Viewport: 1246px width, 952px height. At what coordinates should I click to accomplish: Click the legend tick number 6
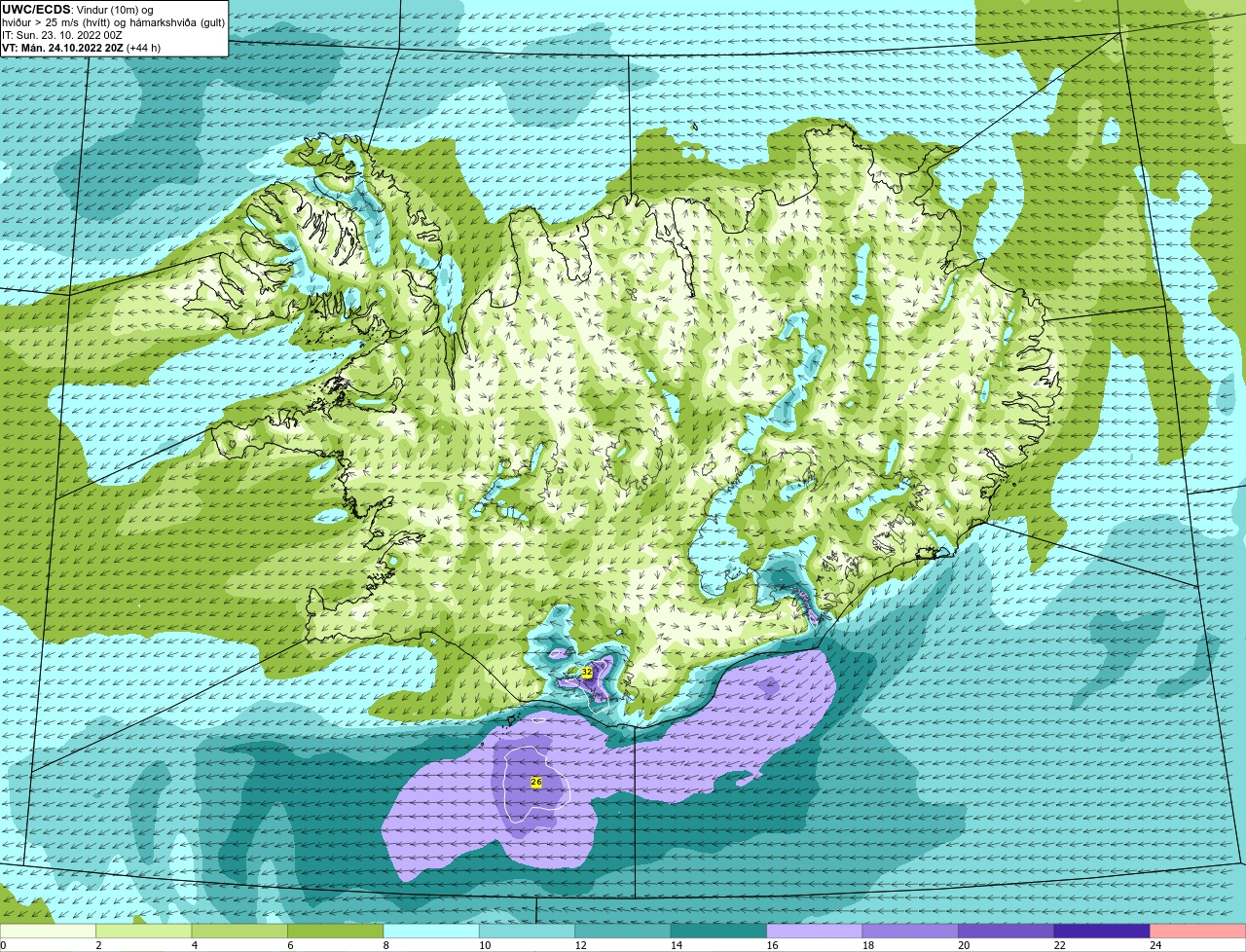tap(289, 945)
